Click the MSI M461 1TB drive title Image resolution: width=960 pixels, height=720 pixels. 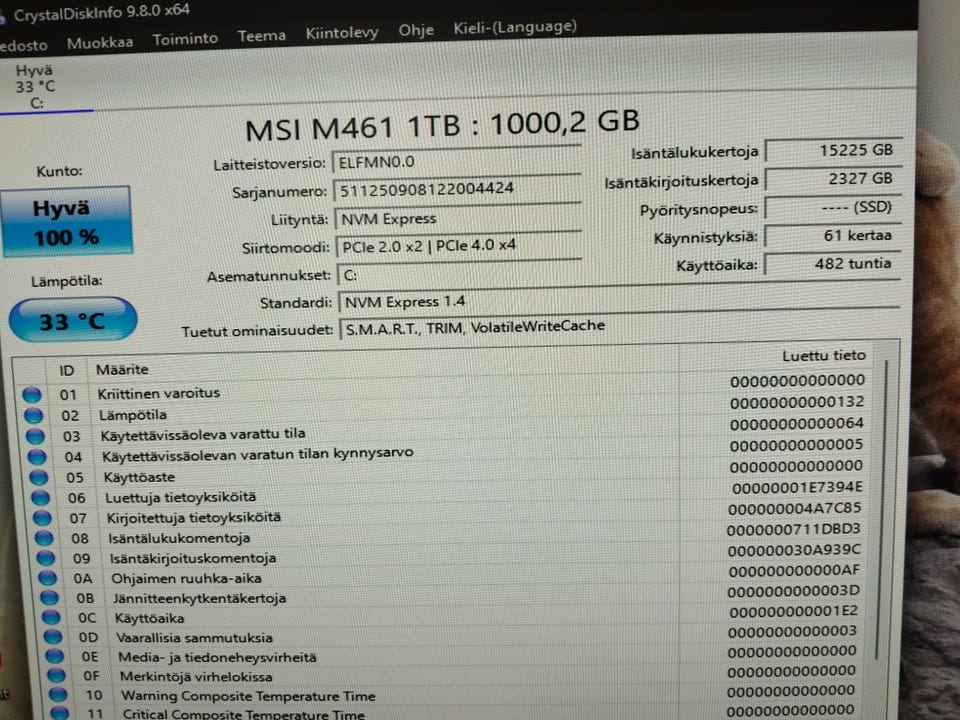(442, 125)
